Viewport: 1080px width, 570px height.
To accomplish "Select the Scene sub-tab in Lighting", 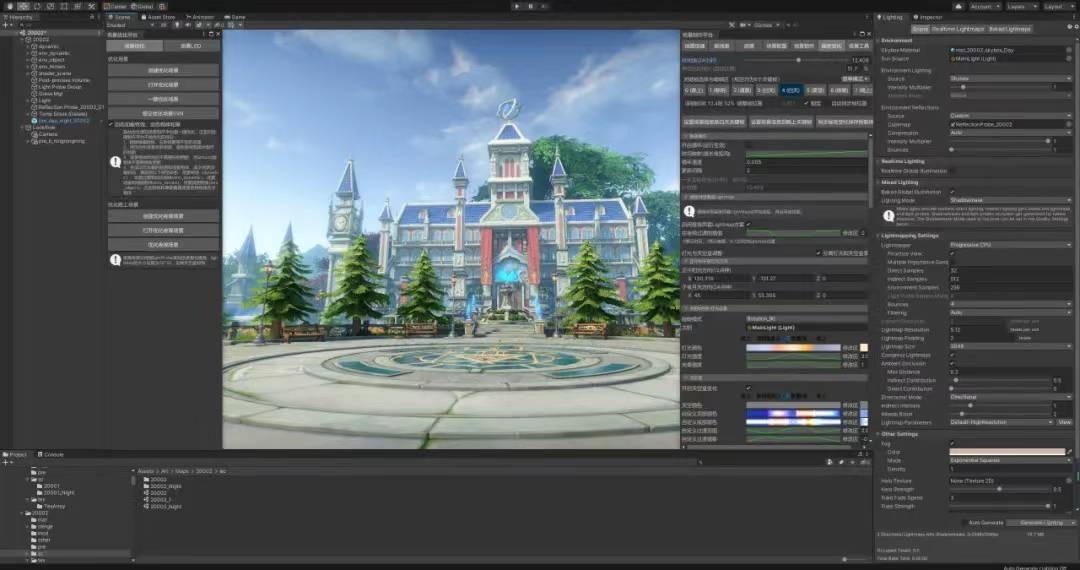I will point(920,29).
